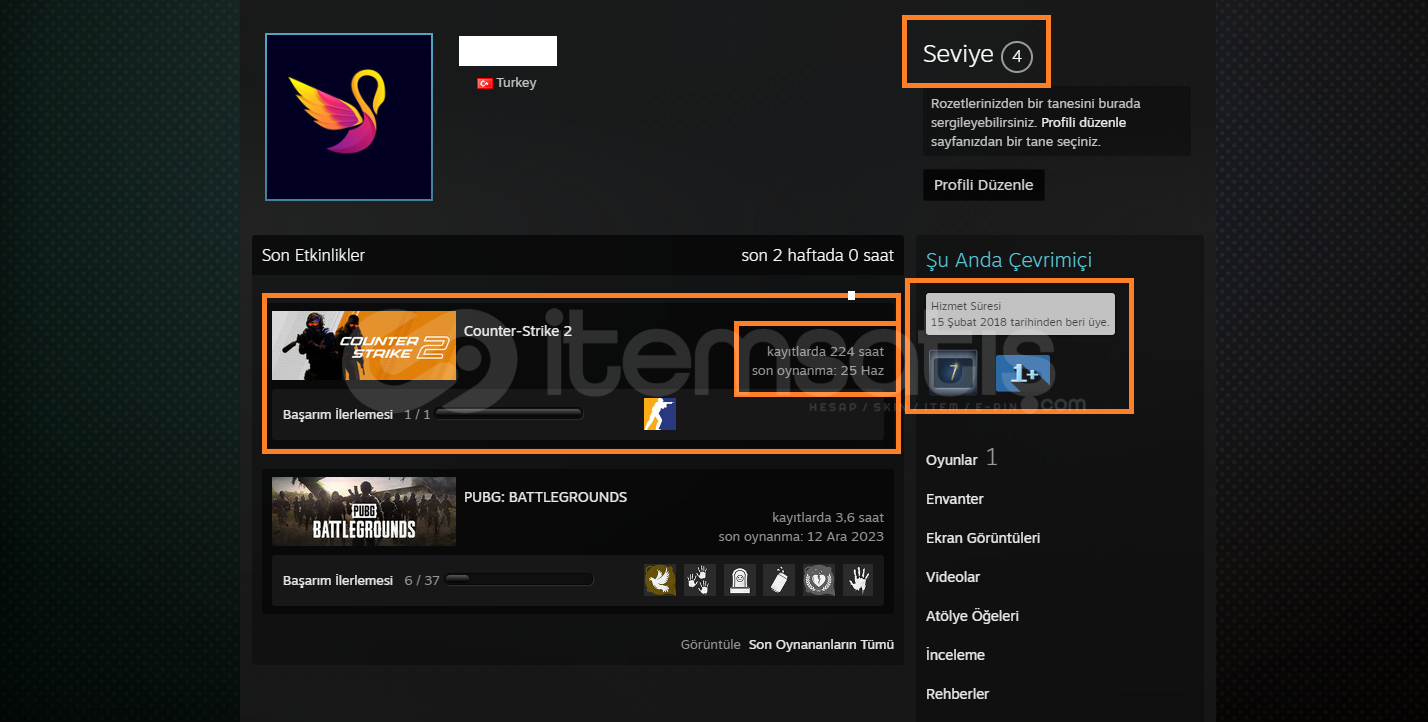Open the swan profile avatar image
This screenshot has height=722, width=1428.
coord(349,117)
